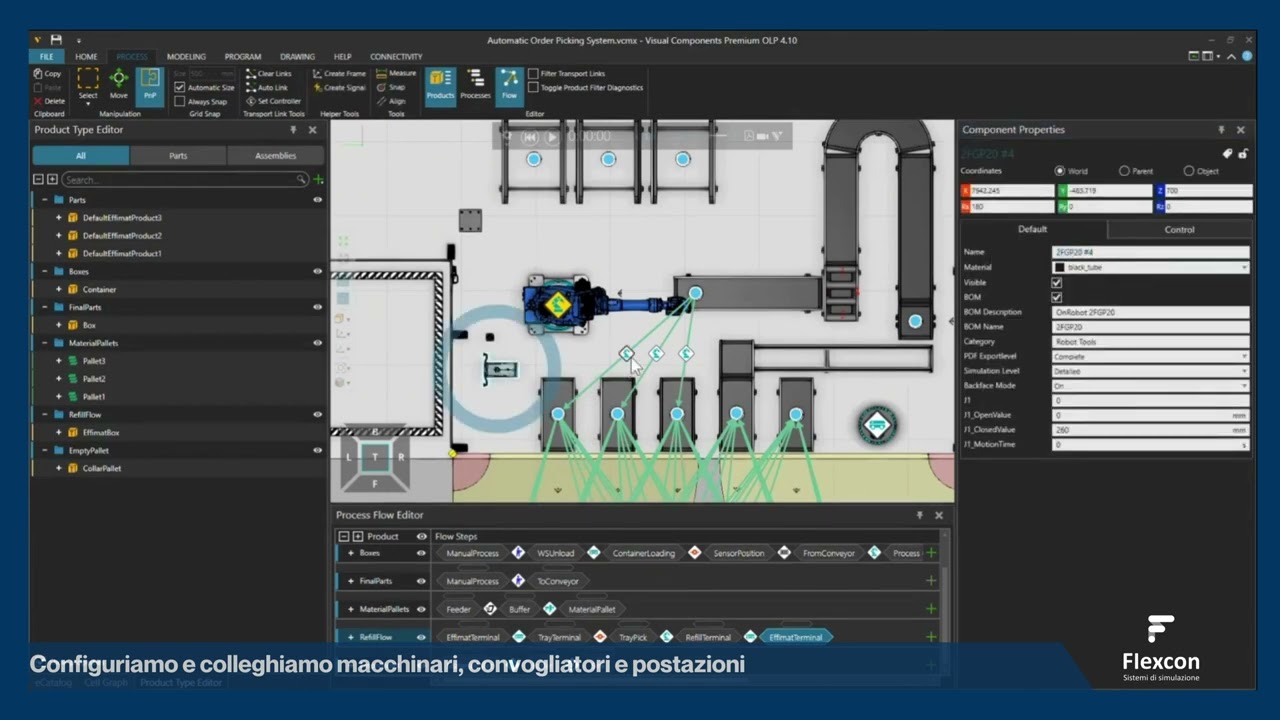Screen dimensions: 1280x720
Task: Click the lock icon in Component Properties
Action: click(x=1243, y=154)
